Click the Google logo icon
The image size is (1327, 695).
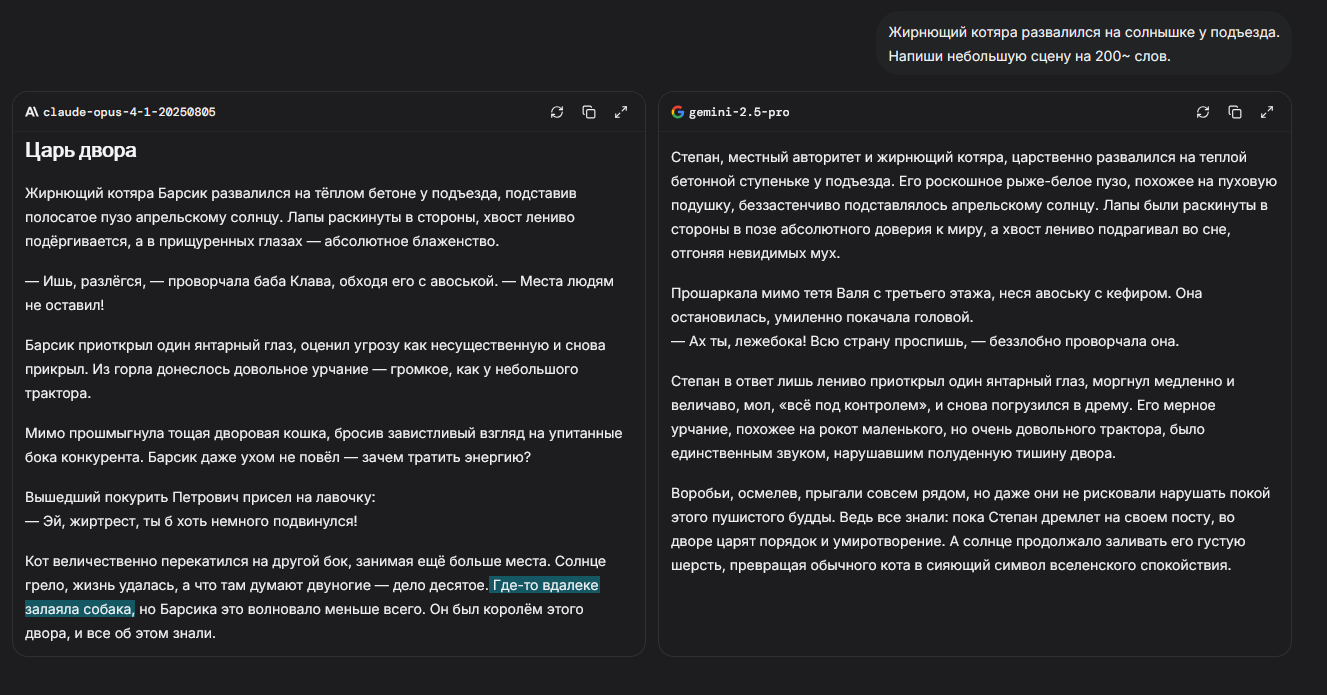[678, 112]
